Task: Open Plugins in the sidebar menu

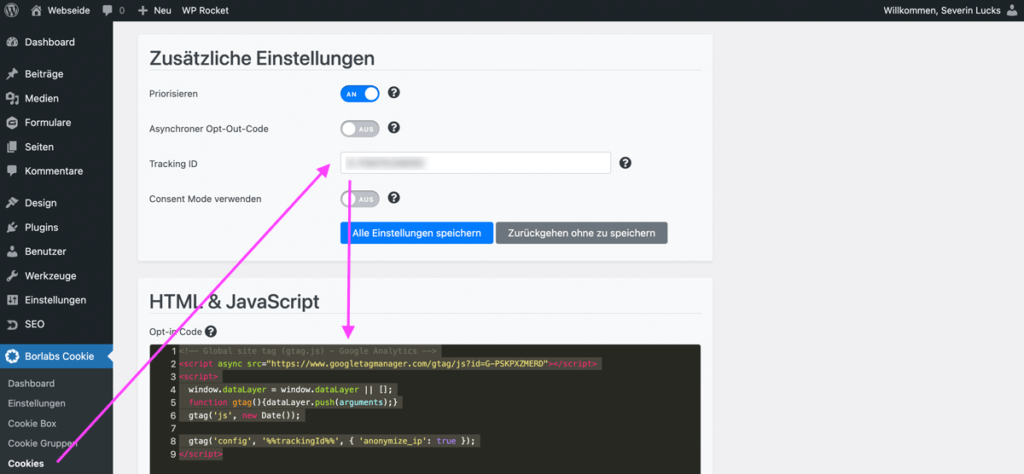Action: tap(41, 227)
